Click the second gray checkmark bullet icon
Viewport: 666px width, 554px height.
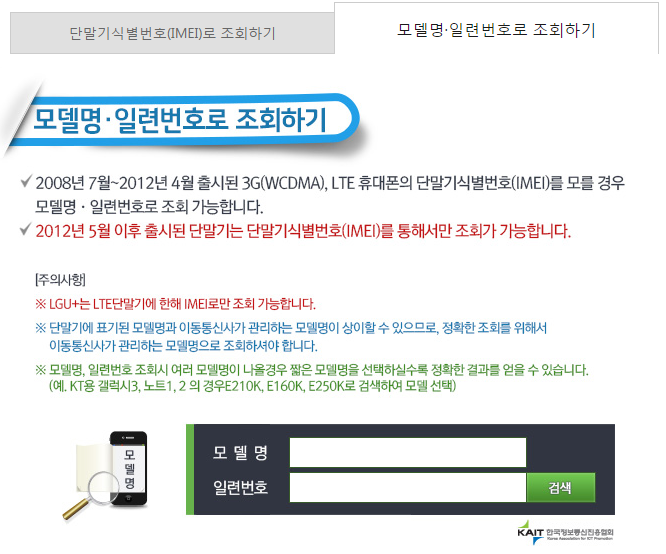click(25, 229)
